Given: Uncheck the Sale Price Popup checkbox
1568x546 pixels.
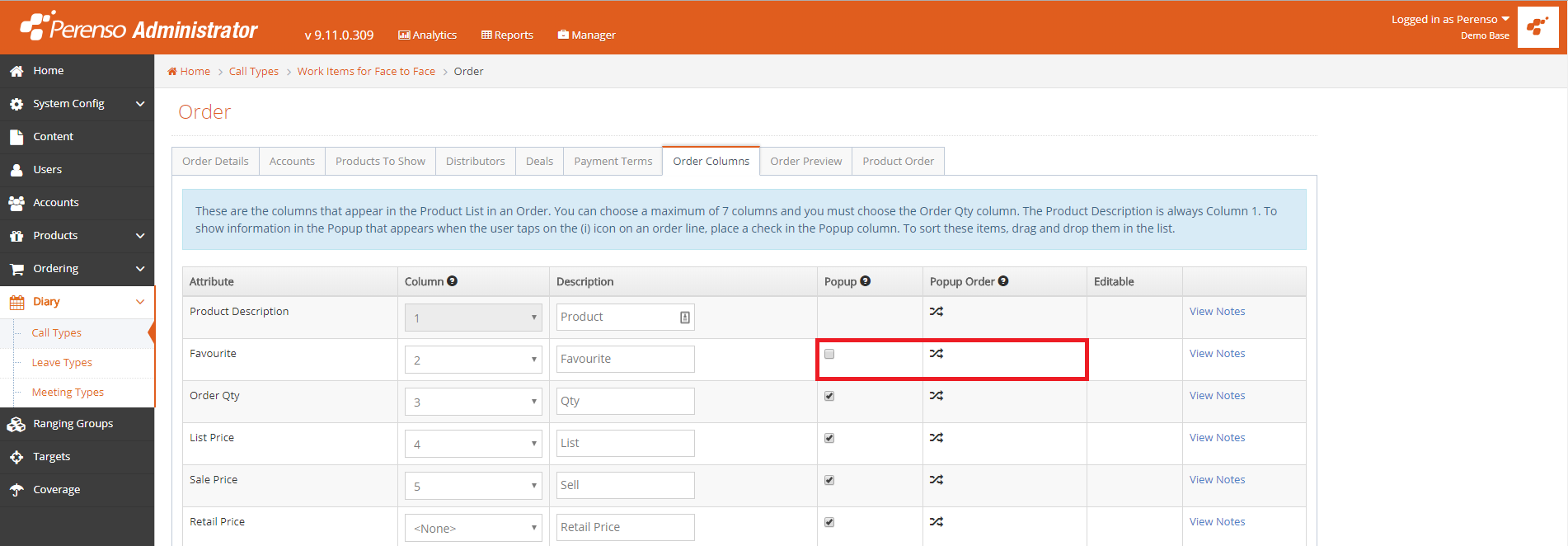Looking at the screenshot, I should pyautogui.click(x=829, y=480).
